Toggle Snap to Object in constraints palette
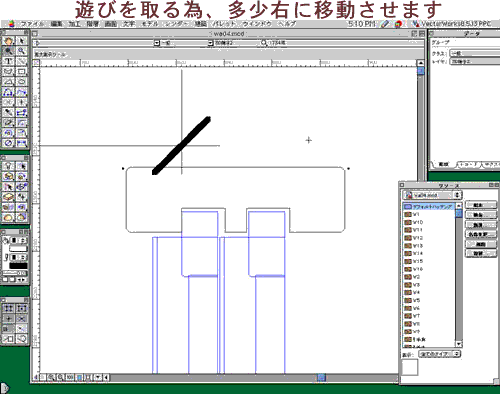500x394 pixels. click(x=22, y=308)
